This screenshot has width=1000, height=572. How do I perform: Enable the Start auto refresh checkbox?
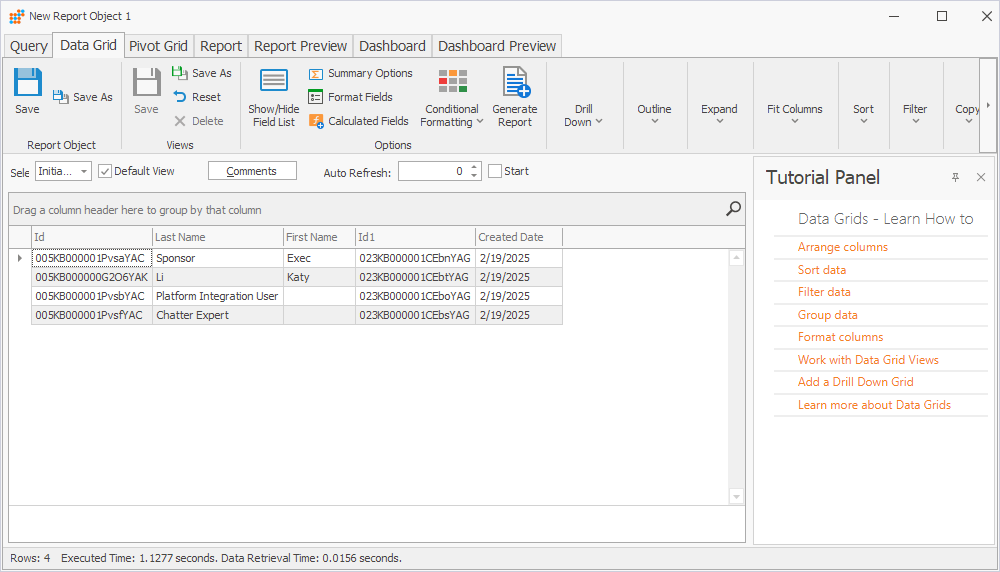[494, 171]
